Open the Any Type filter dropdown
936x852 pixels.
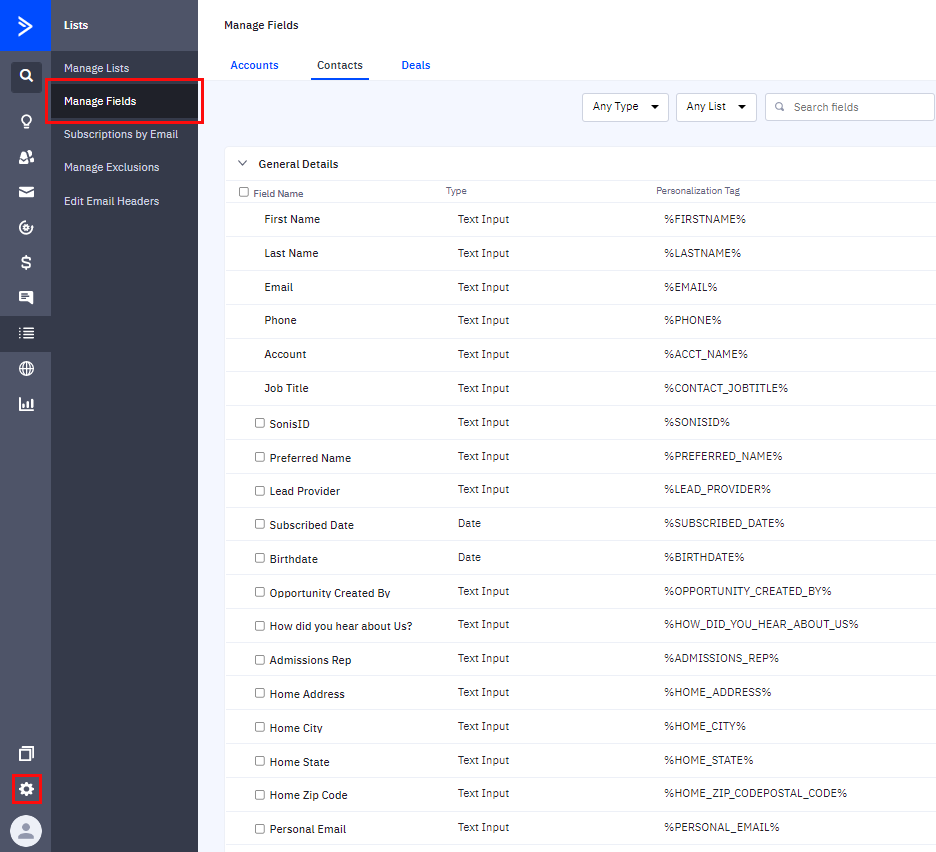click(625, 107)
